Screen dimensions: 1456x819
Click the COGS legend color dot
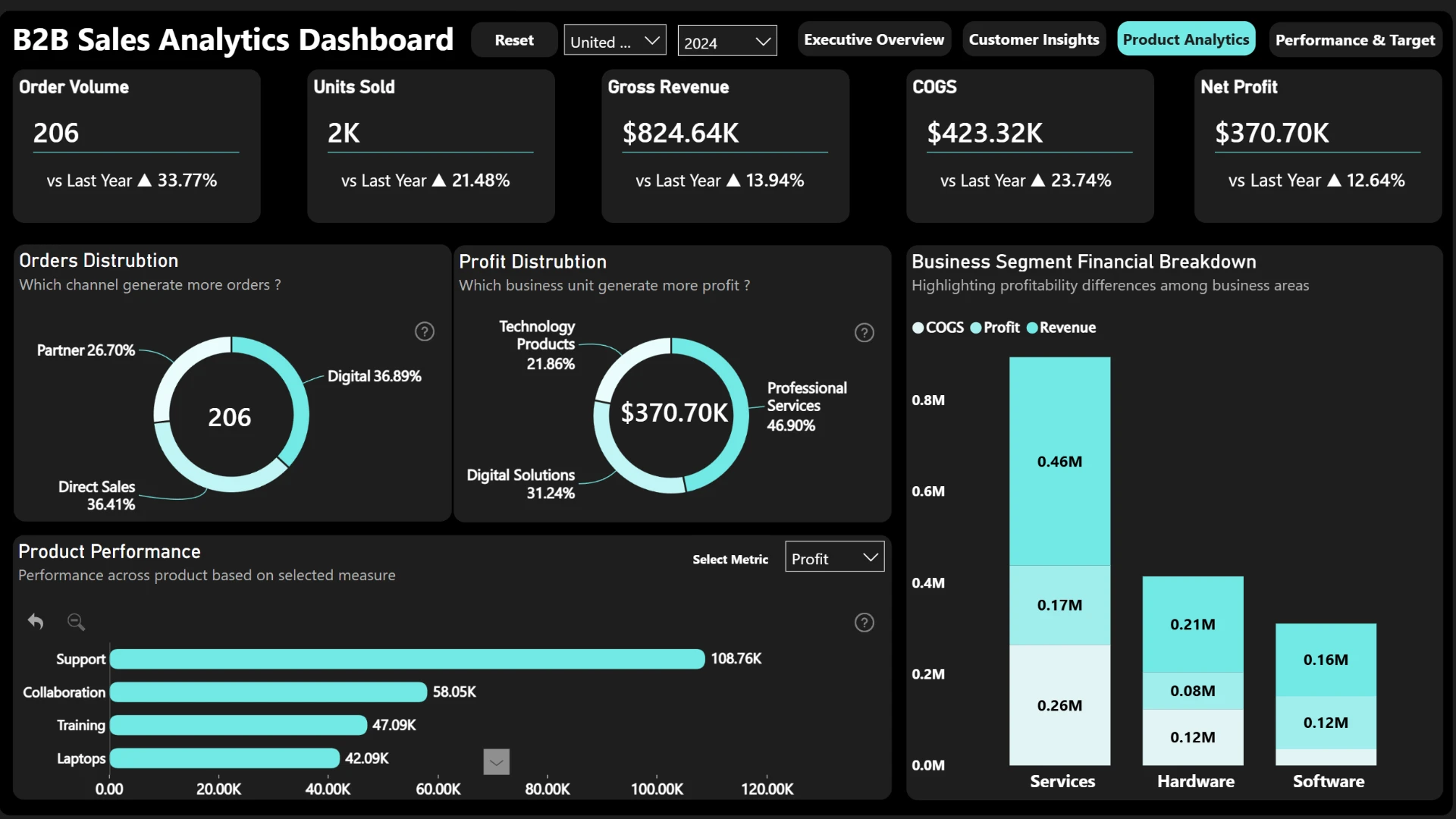pos(918,328)
